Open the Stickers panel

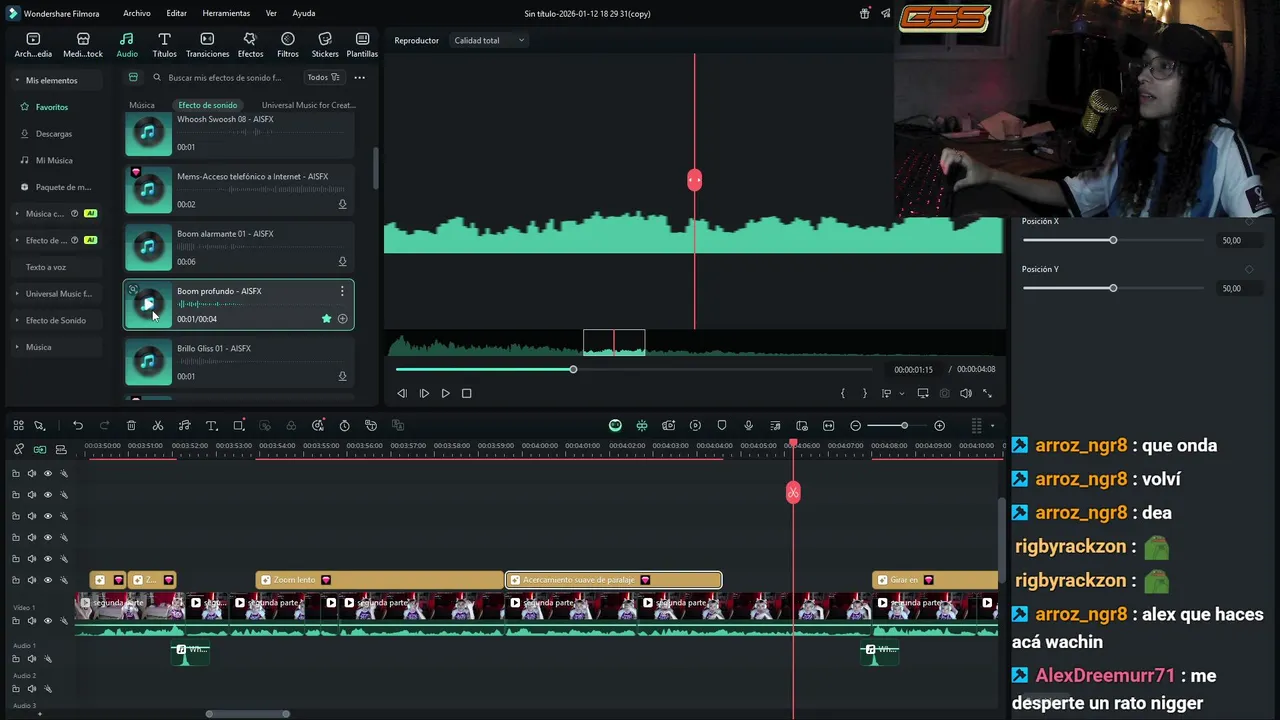tap(325, 45)
